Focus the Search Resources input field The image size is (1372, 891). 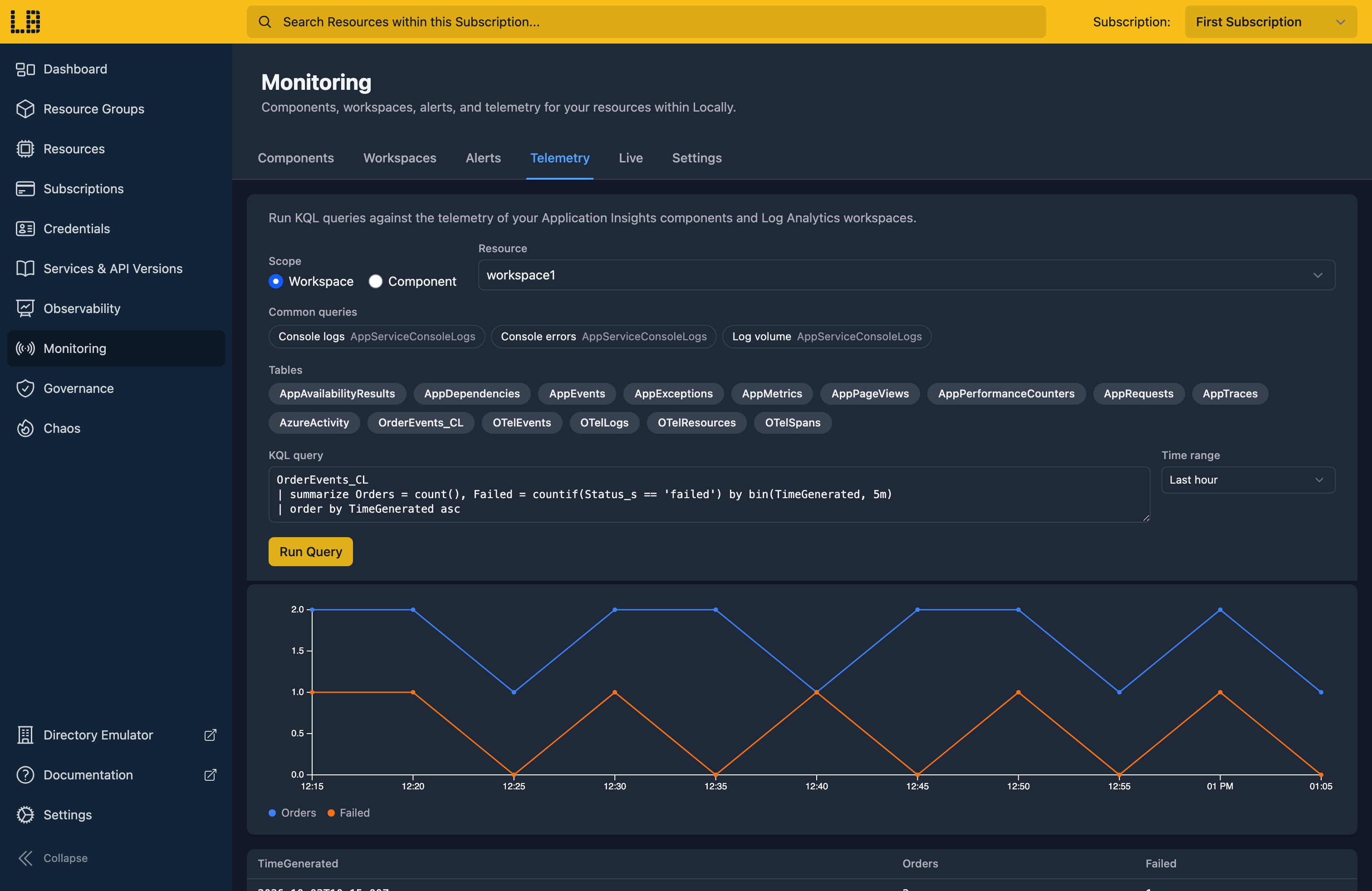646,22
